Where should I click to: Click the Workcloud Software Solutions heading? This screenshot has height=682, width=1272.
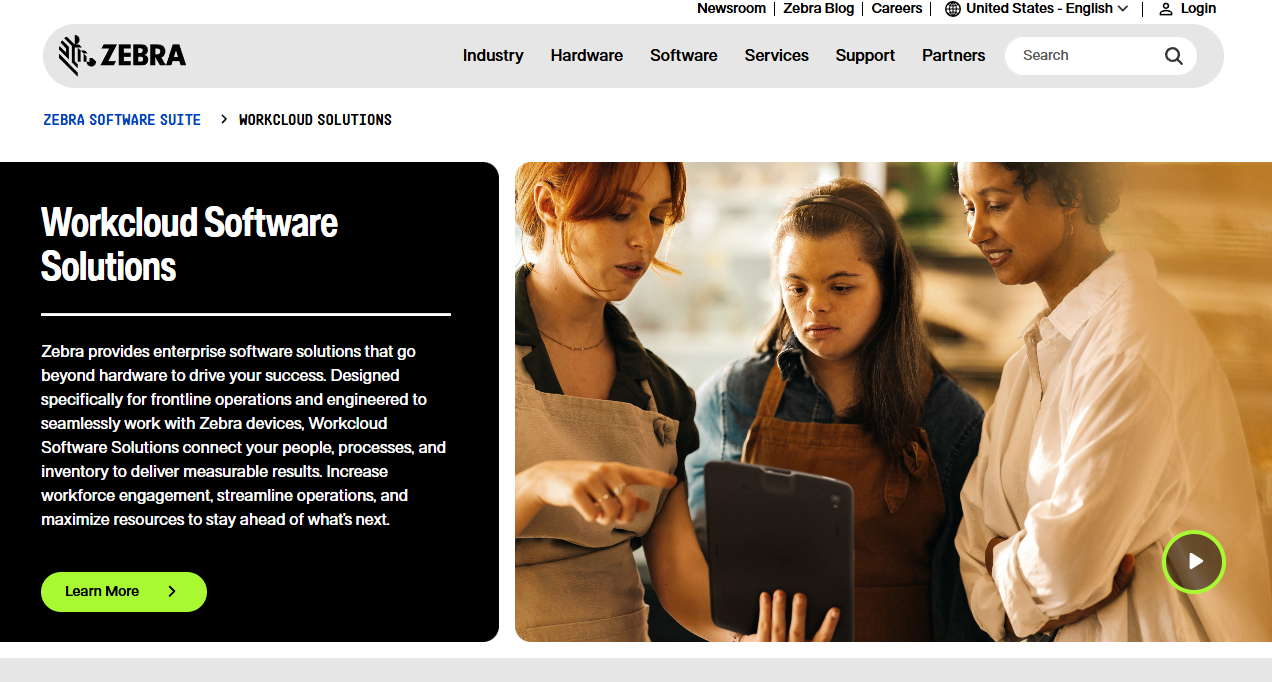(x=190, y=244)
